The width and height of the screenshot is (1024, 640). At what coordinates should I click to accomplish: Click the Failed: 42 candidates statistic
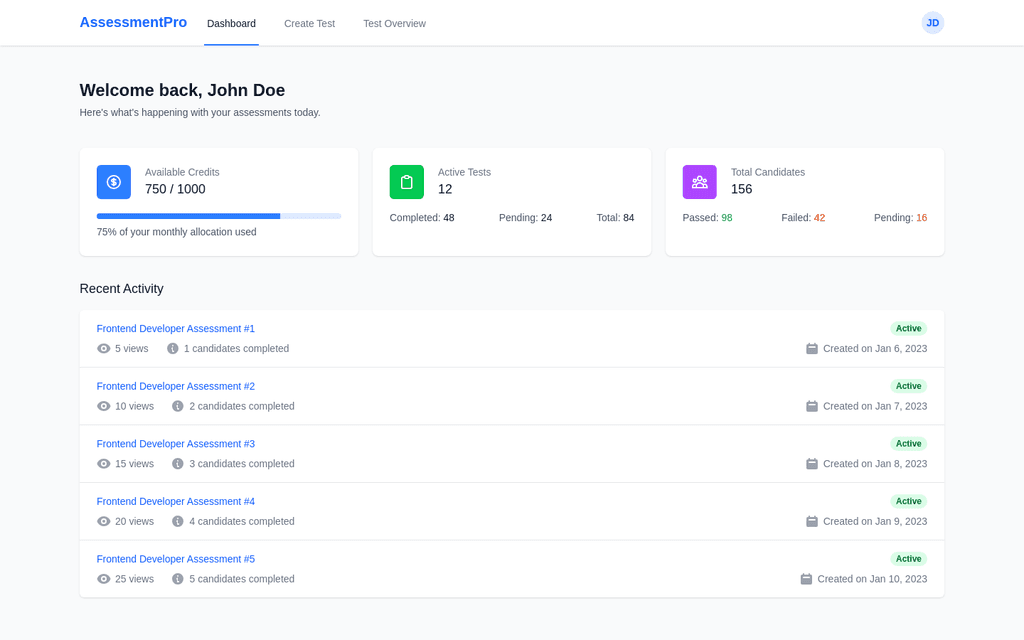click(x=803, y=218)
